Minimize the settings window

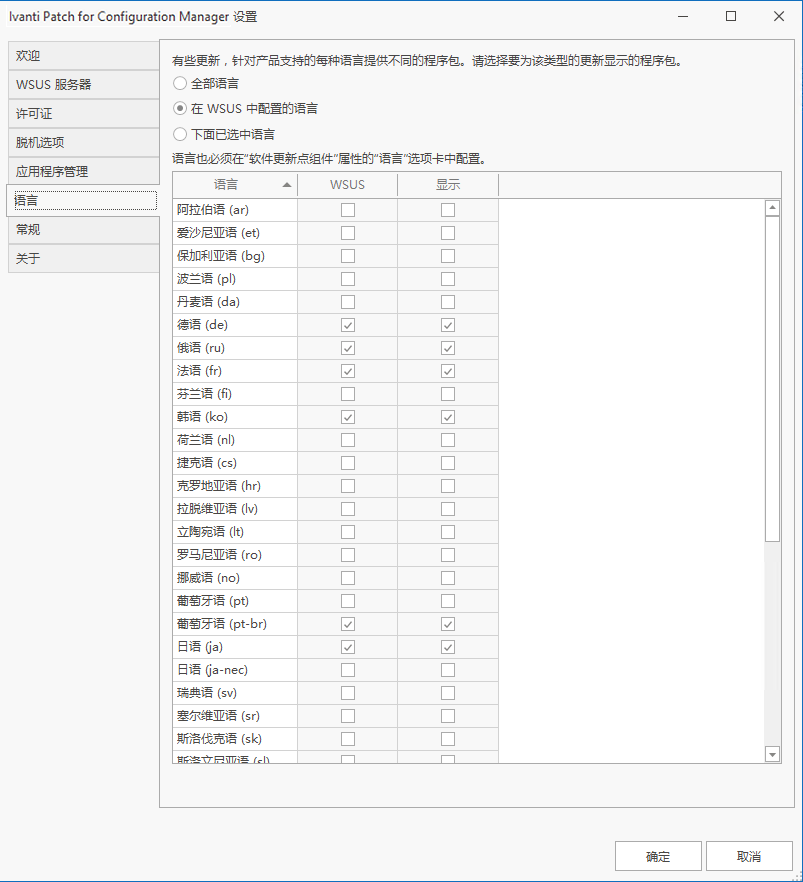[x=683, y=16]
